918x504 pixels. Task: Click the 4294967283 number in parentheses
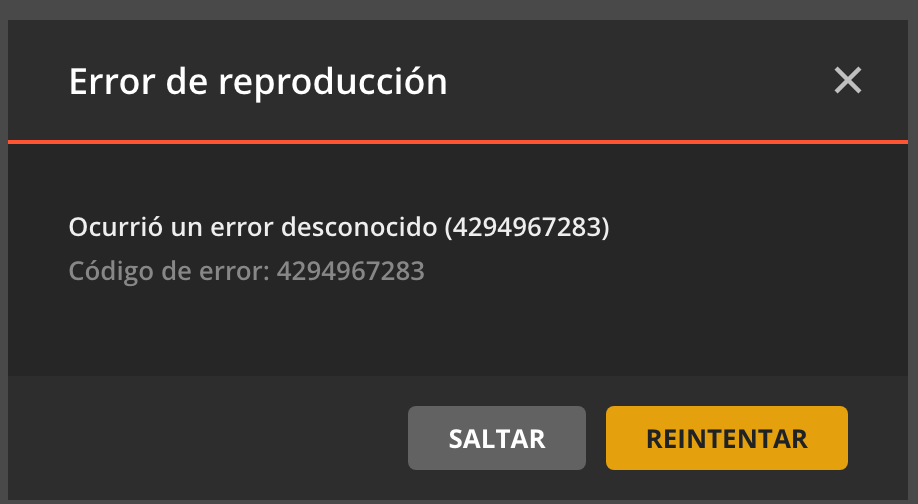(x=527, y=227)
